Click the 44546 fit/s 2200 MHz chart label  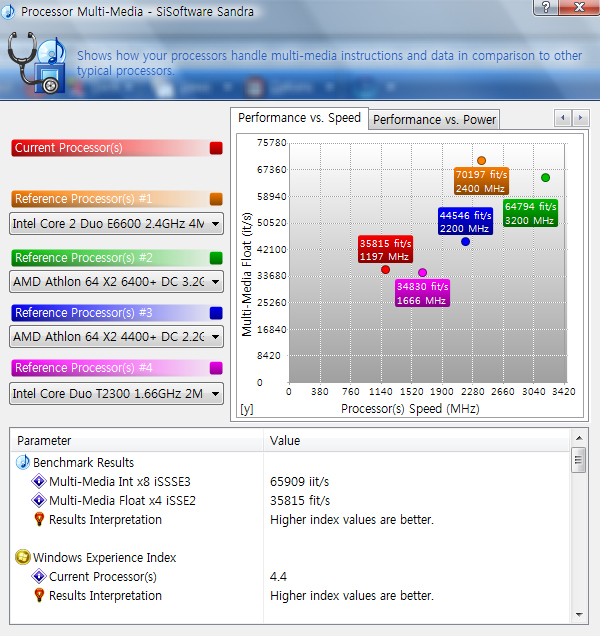pos(465,221)
